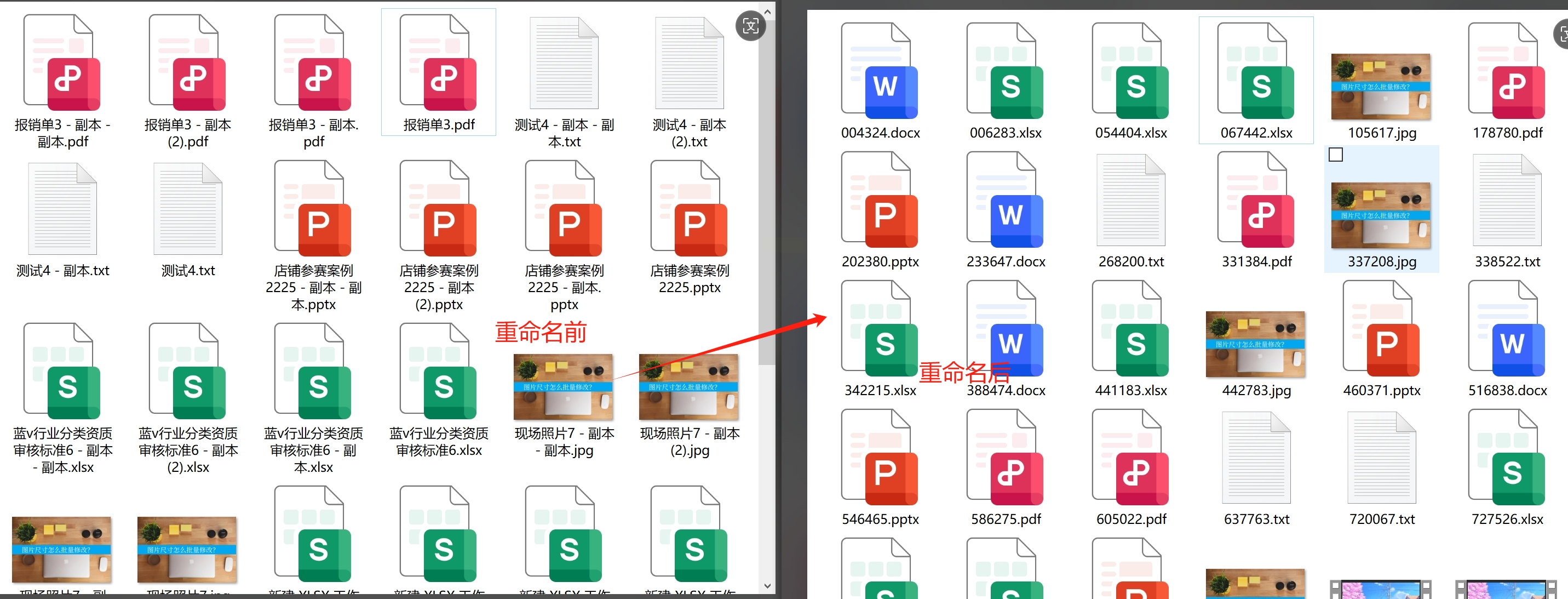Click the 178780.pdf file name label
1568x599 pixels.
[x=1507, y=133]
